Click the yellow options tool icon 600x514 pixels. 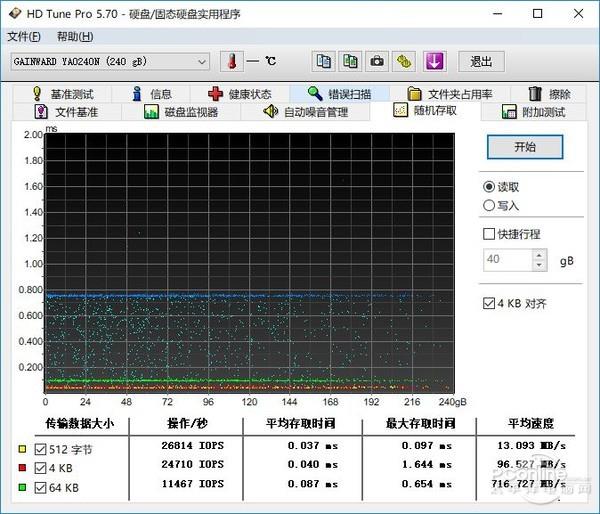coord(404,61)
